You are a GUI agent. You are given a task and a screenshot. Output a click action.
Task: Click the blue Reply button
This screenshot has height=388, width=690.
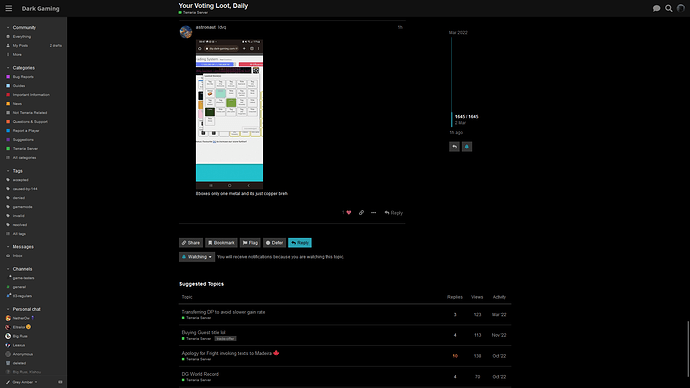coord(300,243)
